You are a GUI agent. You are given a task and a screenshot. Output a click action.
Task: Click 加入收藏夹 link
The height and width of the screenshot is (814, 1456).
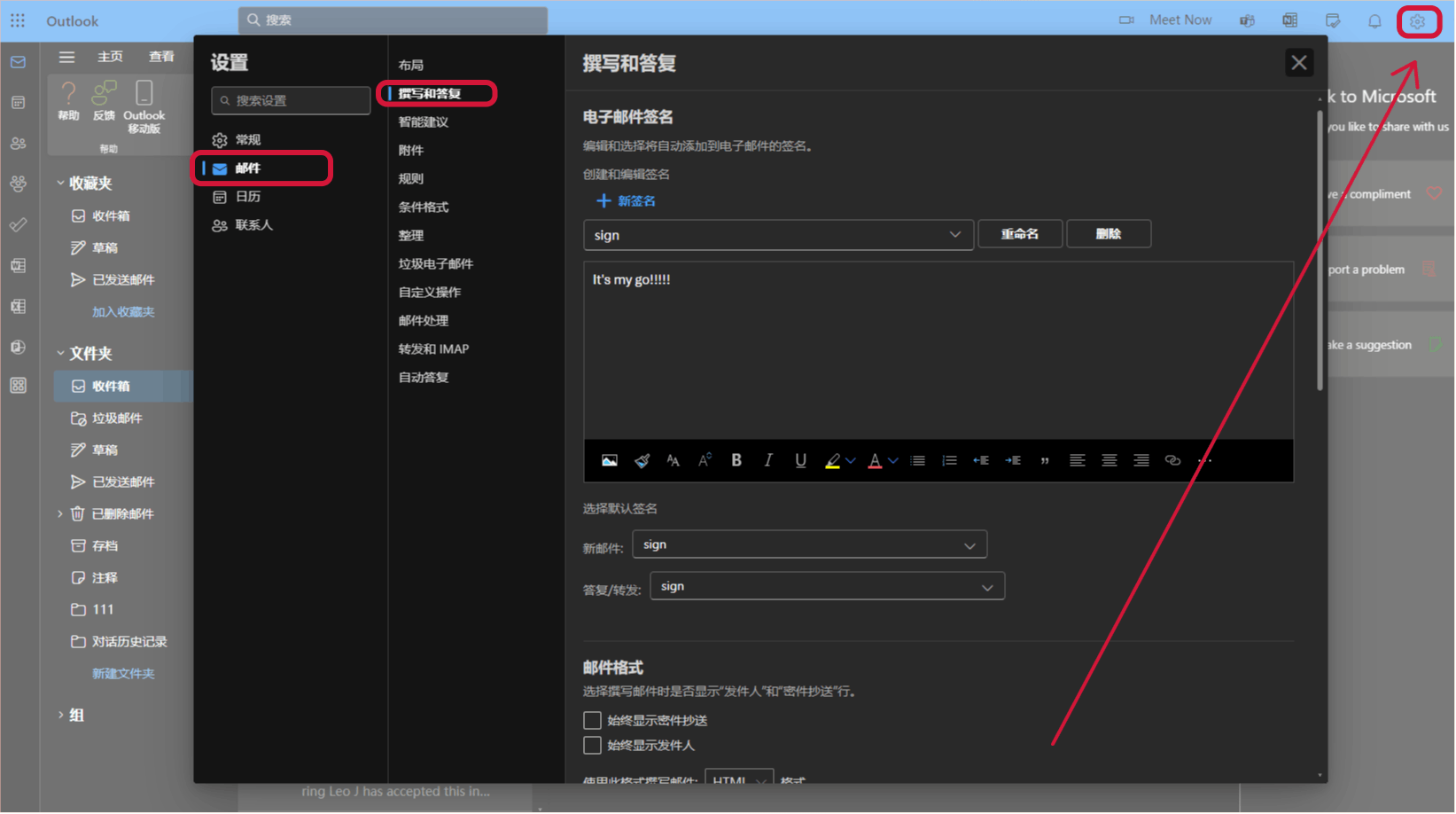[123, 312]
